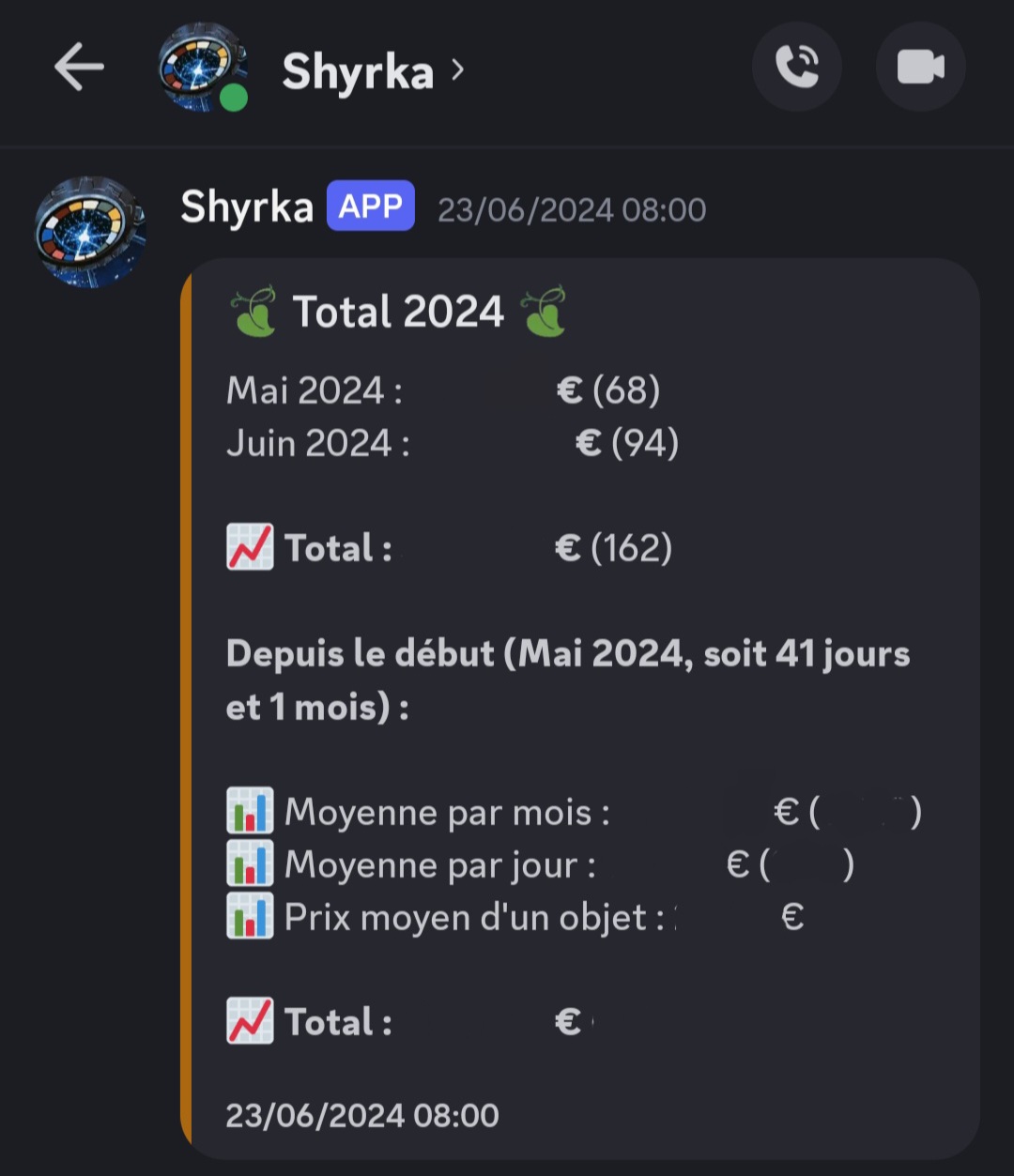The image size is (1014, 1176).
Task: Click the leaf emoji after Total 2024
Action: tap(545, 313)
